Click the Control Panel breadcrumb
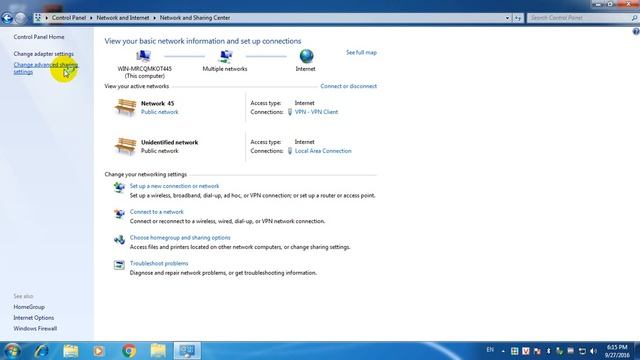640x360 pixels. (x=69, y=18)
